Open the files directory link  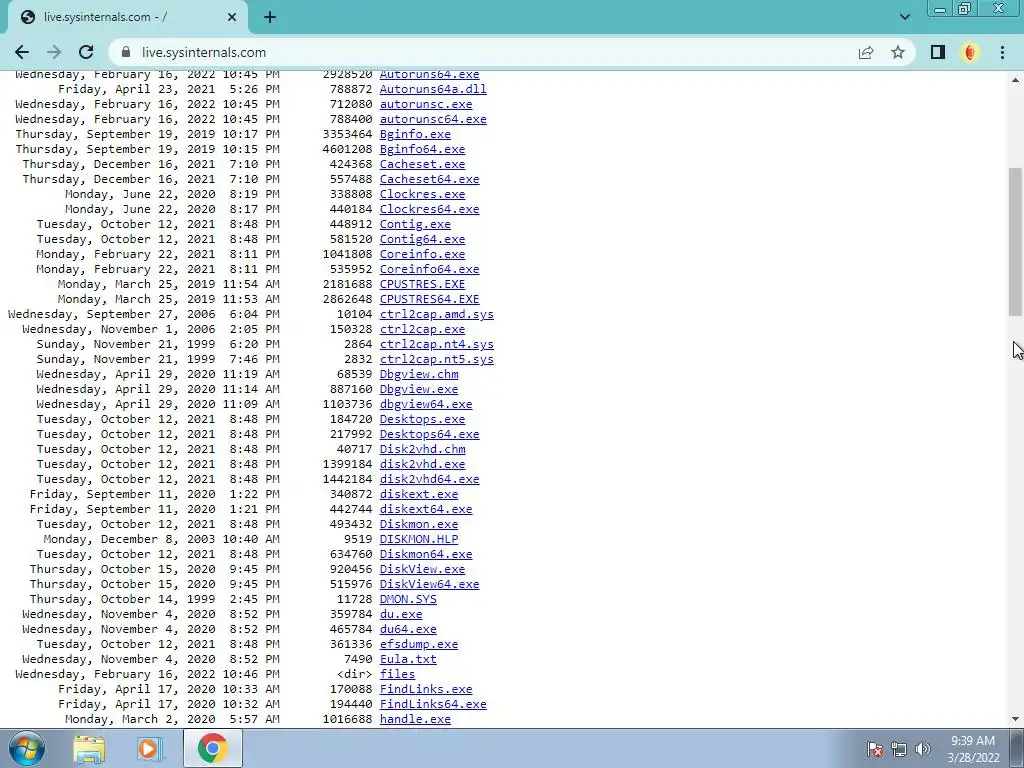coord(397,675)
